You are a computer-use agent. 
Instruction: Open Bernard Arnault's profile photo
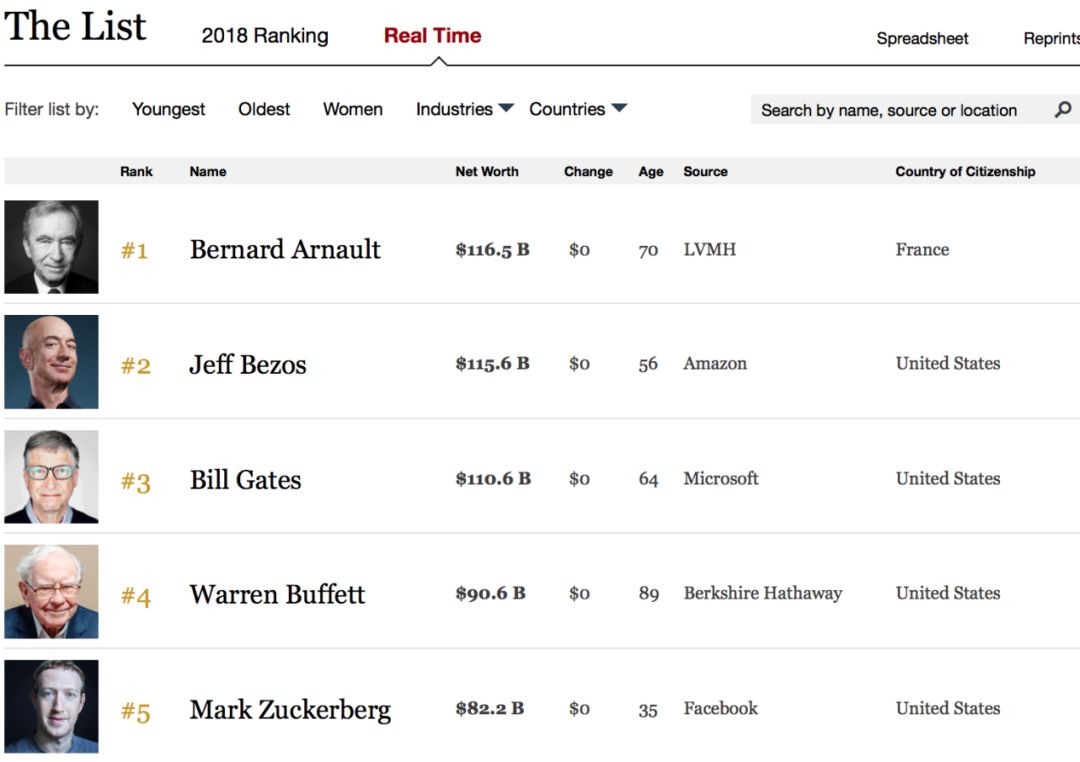click(51, 247)
